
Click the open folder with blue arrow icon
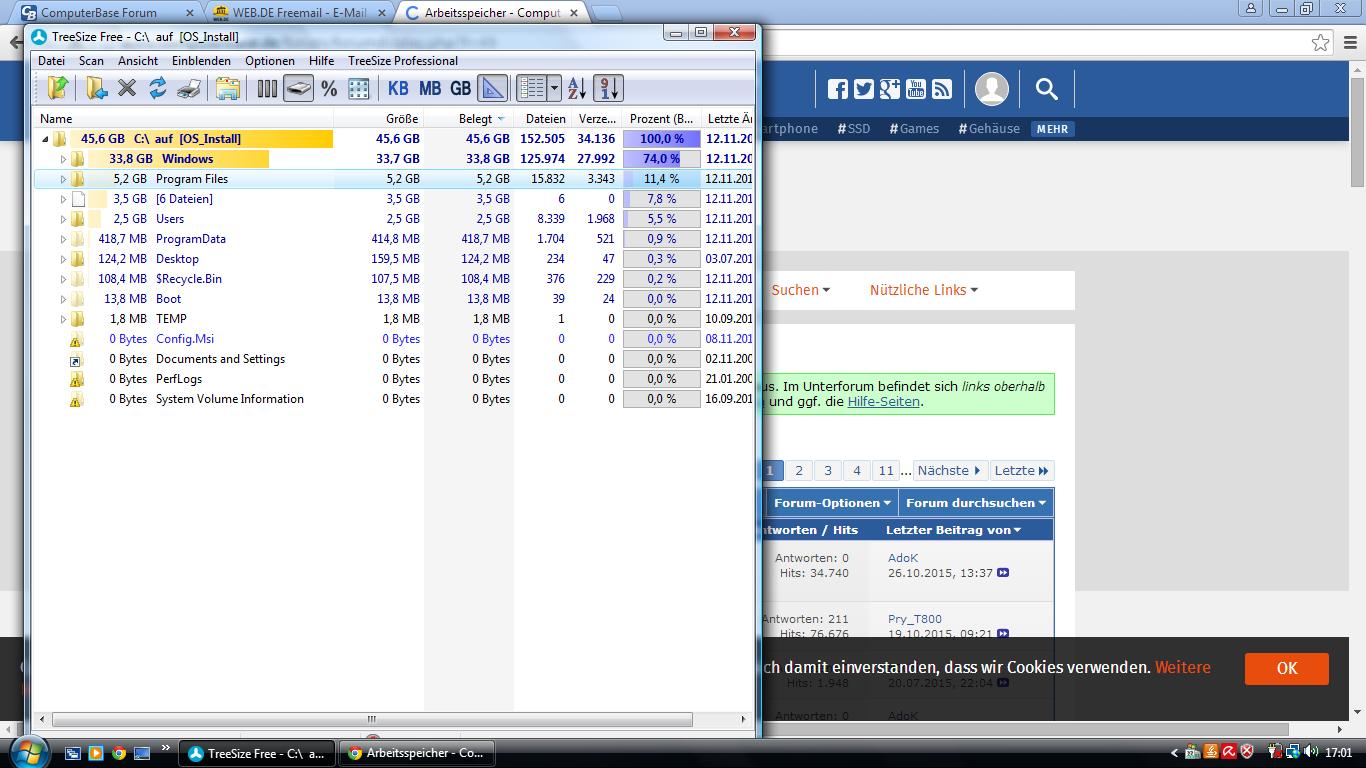coord(96,88)
